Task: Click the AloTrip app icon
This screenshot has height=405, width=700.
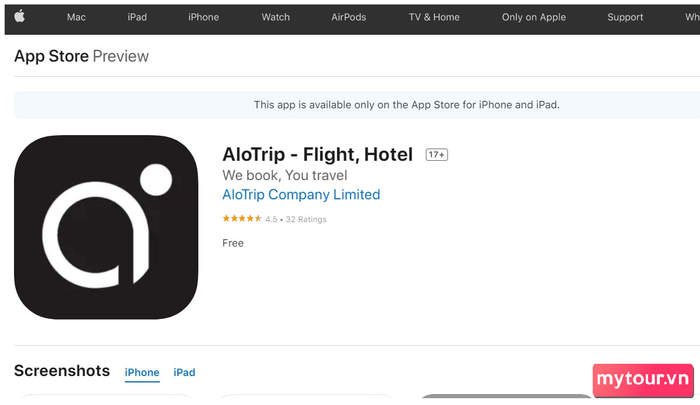Action: 106,227
